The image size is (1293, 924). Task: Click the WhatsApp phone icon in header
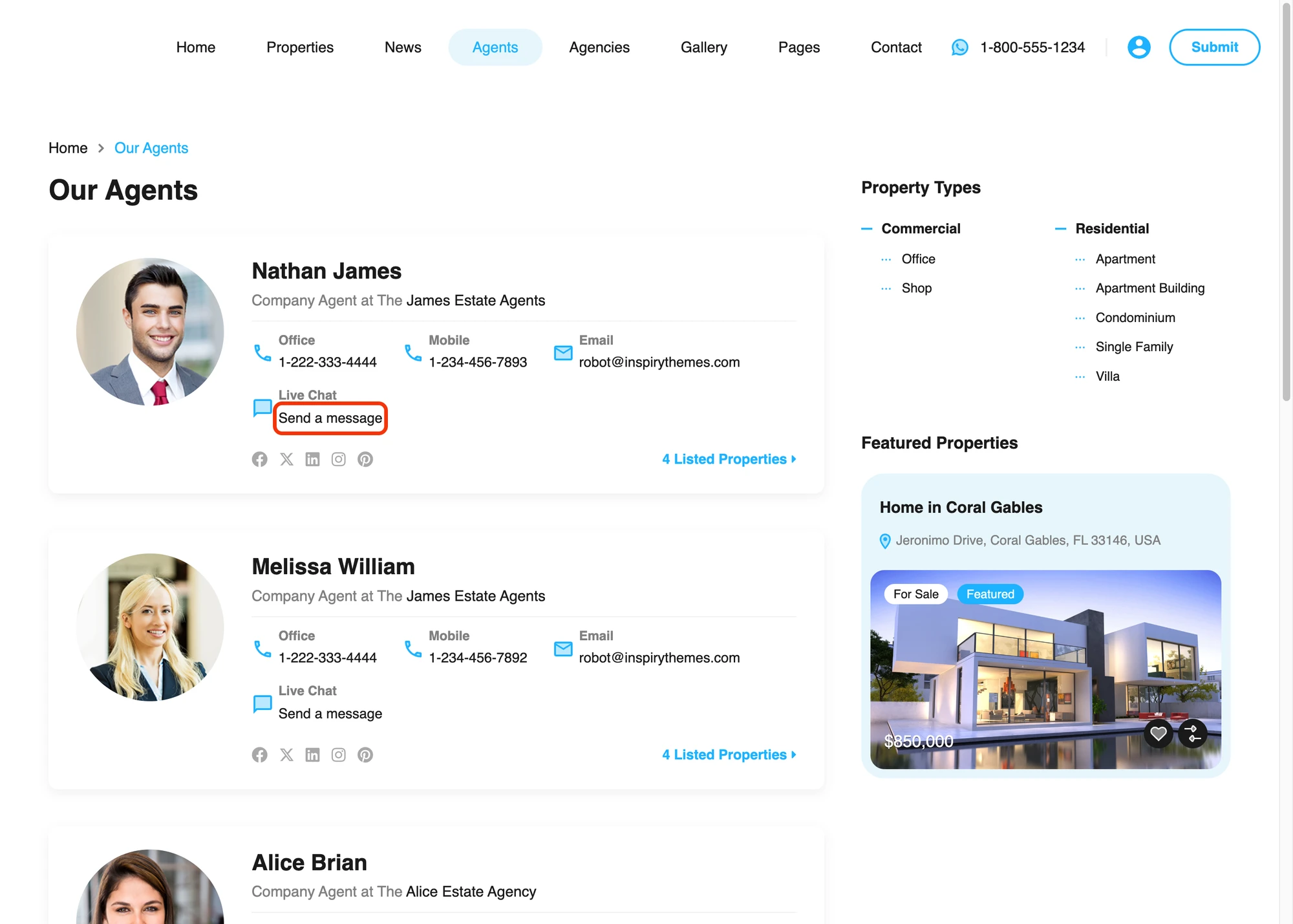(x=959, y=47)
